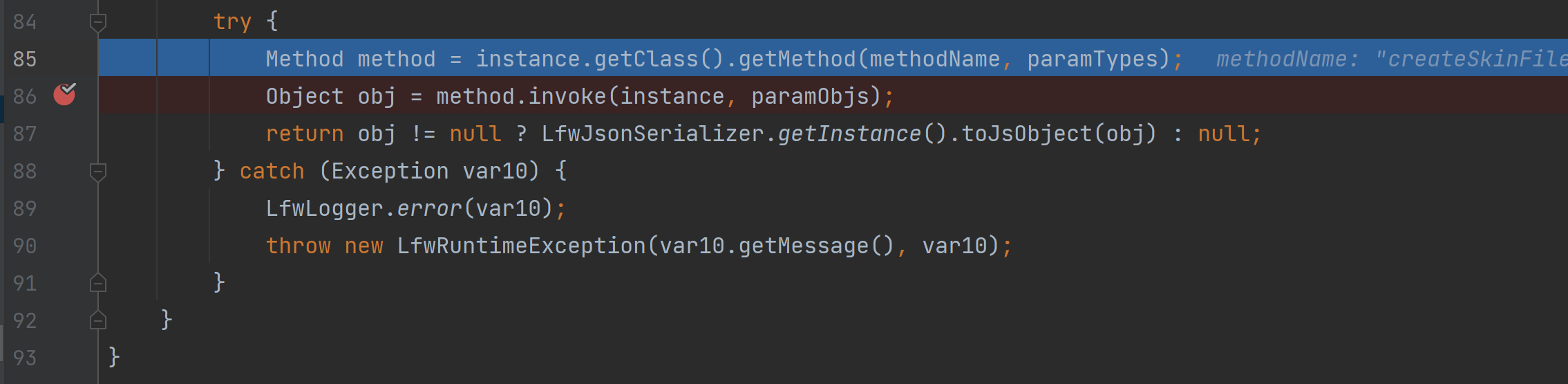
Task: Remove the breakpoint on line 86
Action: [64, 94]
